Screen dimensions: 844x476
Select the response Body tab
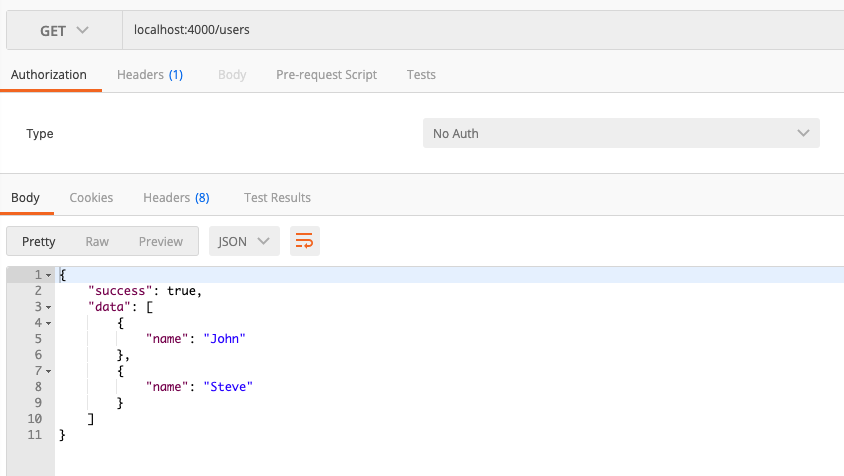point(25,197)
